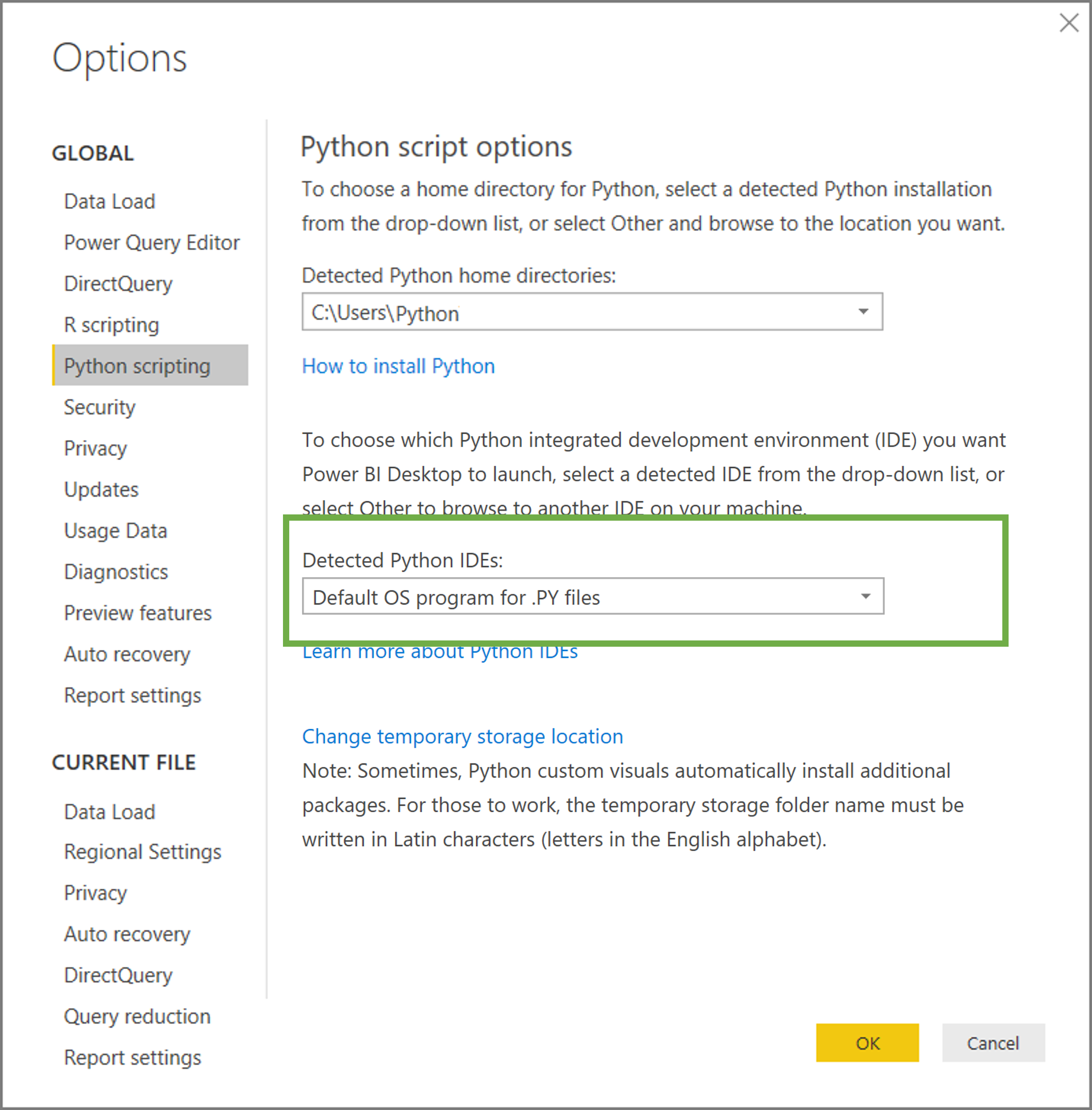The width and height of the screenshot is (1092, 1110).
Task: Open Usage Data settings
Action: [115, 531]
